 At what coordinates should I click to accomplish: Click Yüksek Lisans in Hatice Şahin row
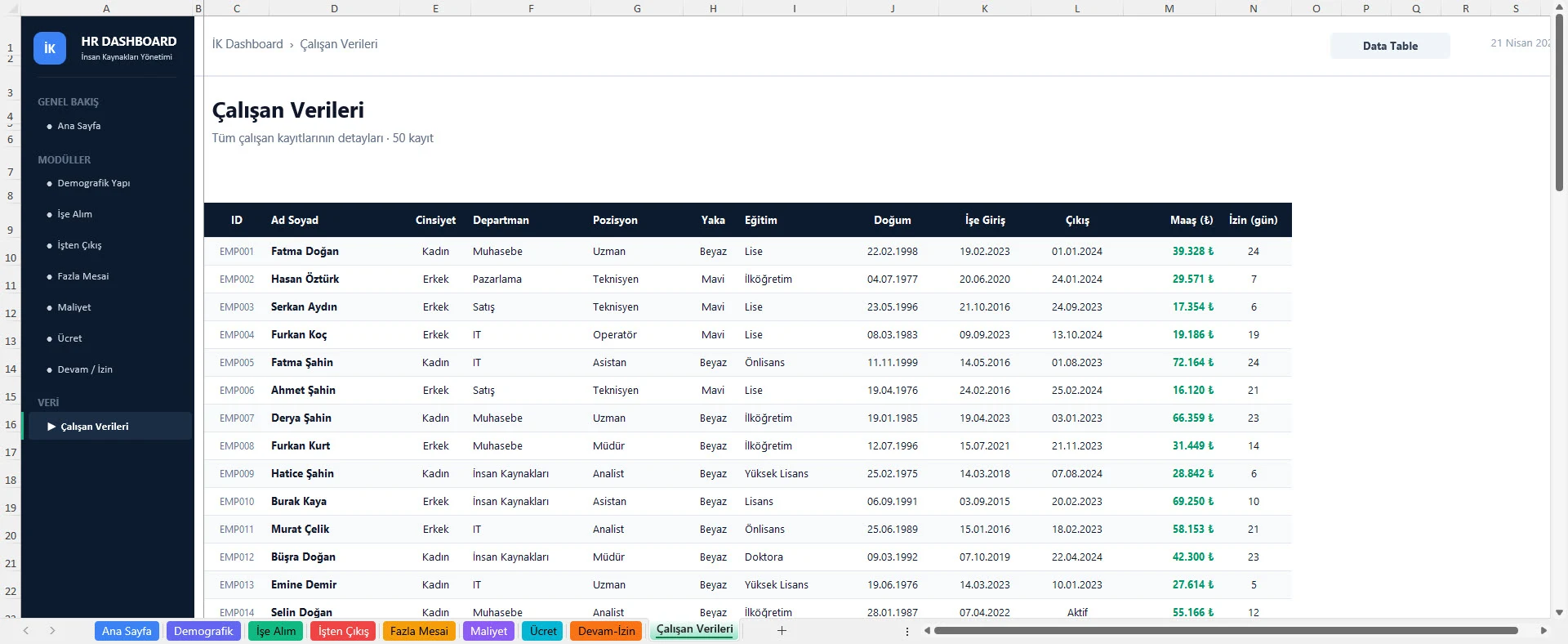[x=777, y=473]
